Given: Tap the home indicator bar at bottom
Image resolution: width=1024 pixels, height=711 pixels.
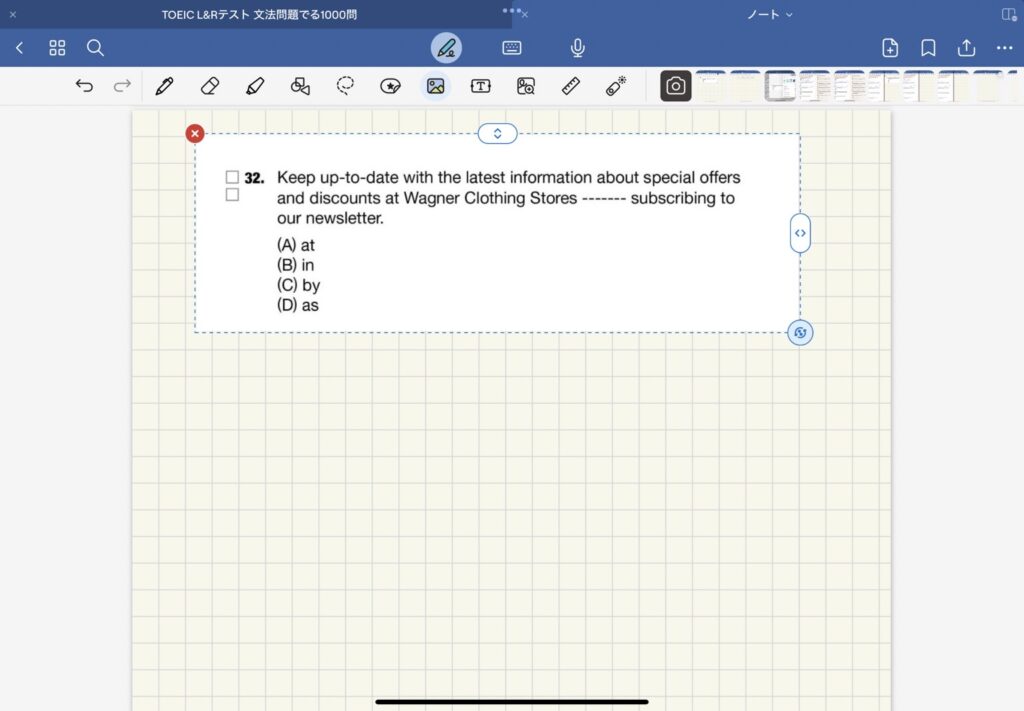Looking at the screenshot, I should (512, 702).
